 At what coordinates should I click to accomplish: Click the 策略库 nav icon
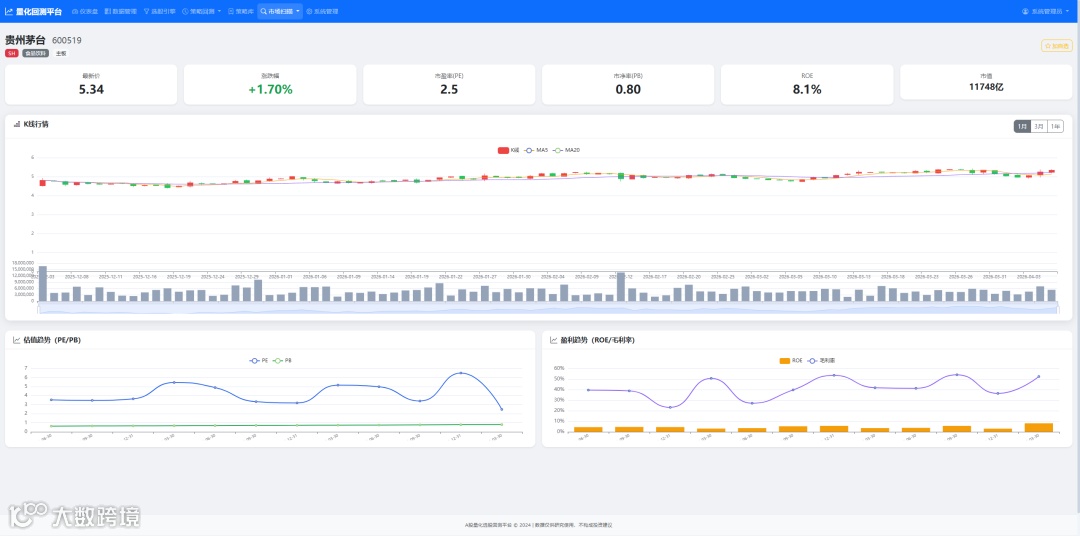pos(231,12)
